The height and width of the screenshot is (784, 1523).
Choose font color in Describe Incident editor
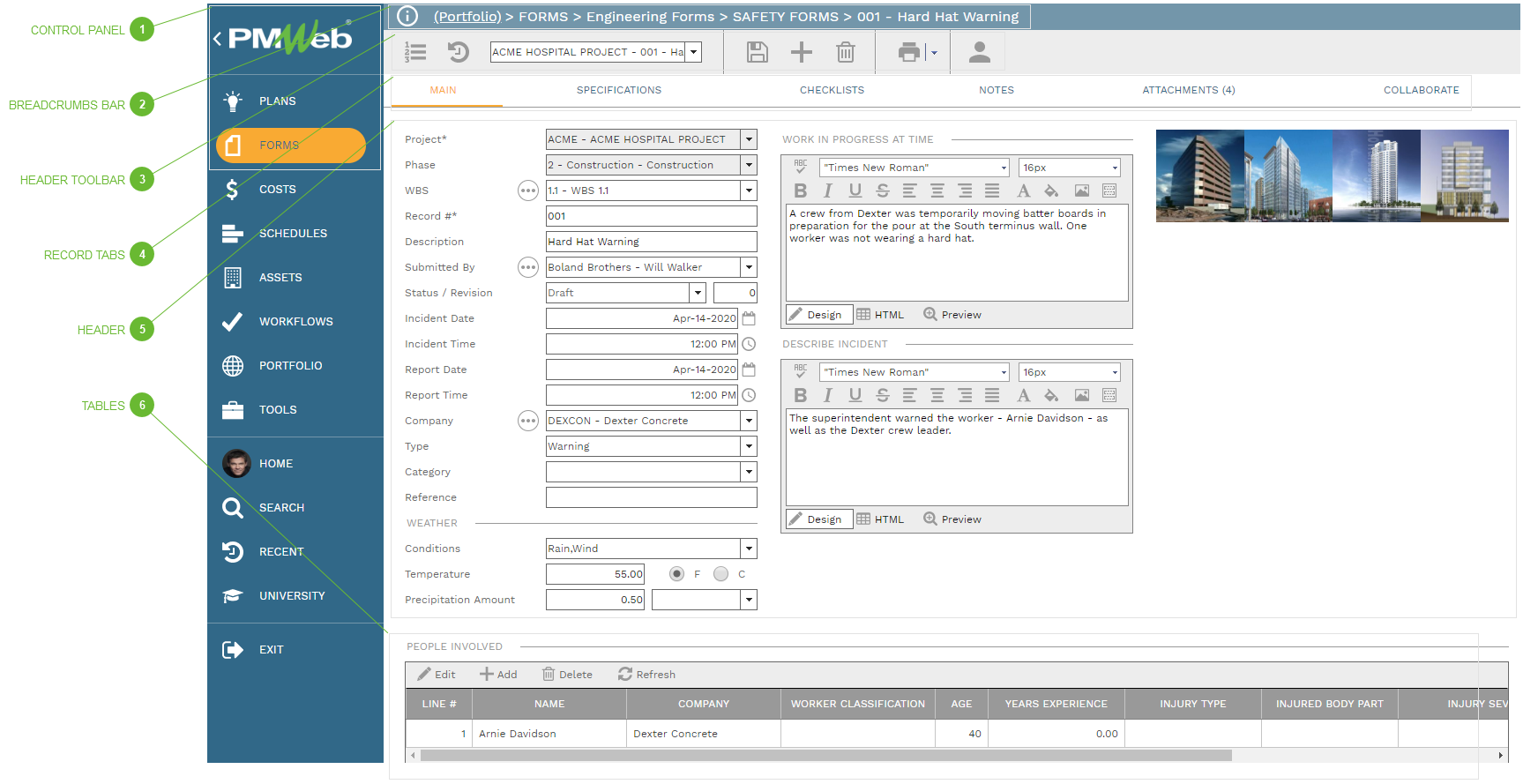coord(1023,395)
